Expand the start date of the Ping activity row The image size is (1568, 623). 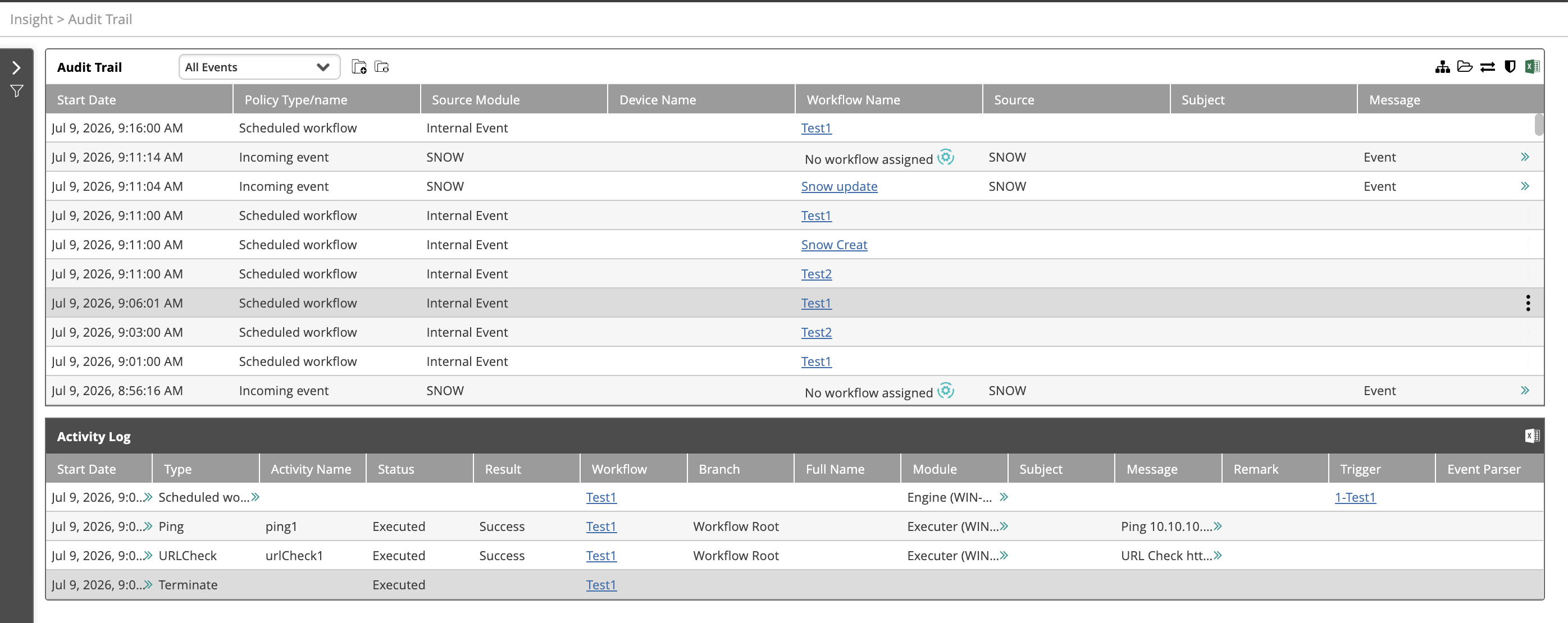(148, 526)
